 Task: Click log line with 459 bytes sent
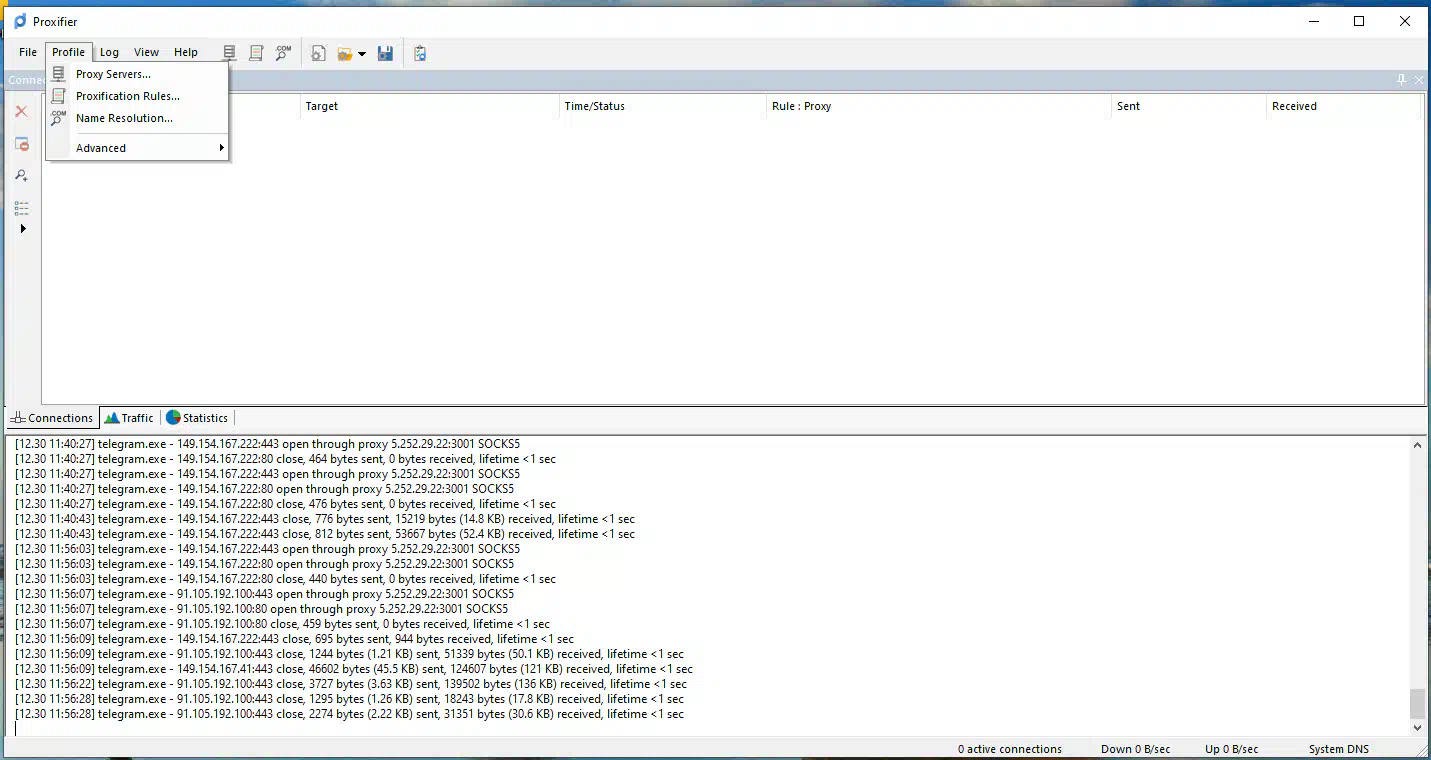282,624
